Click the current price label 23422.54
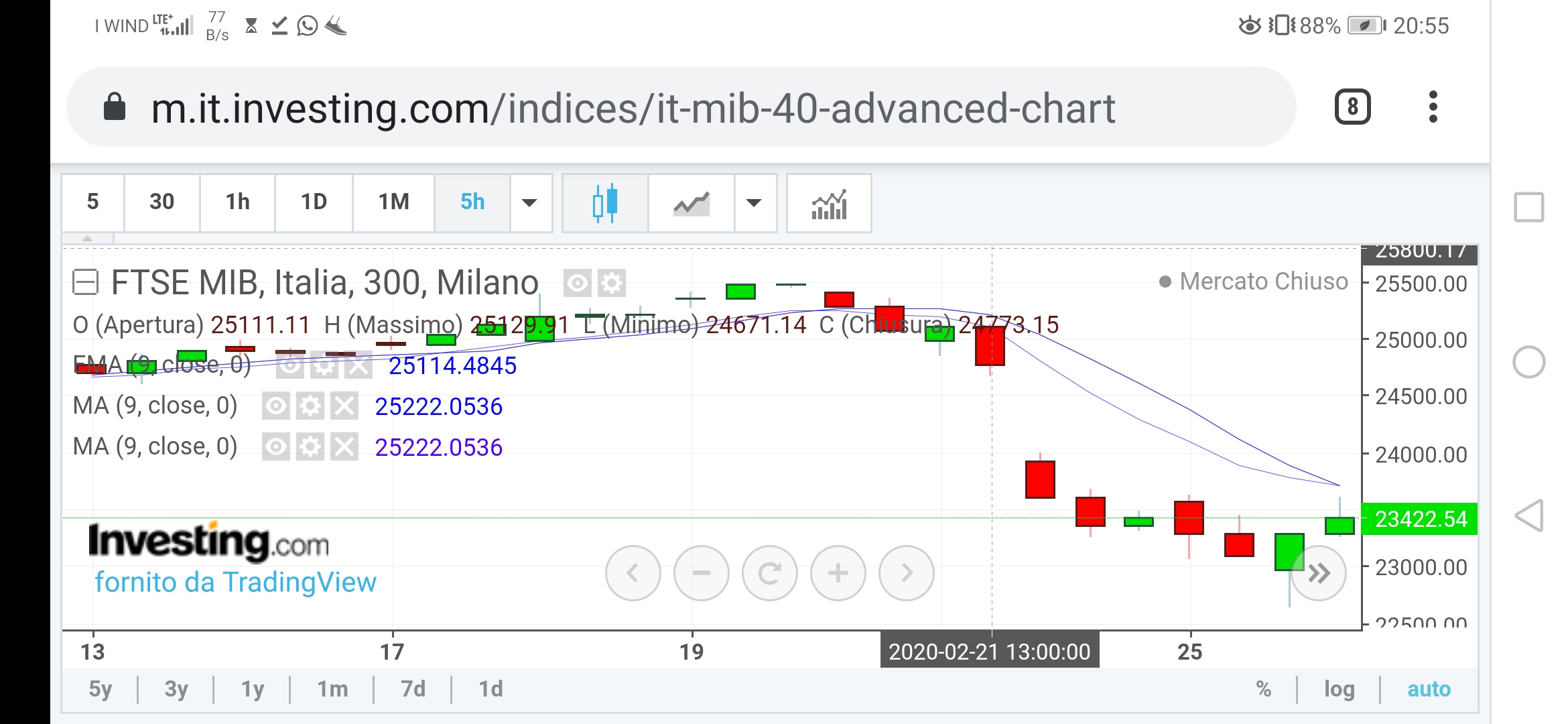The width and height of the screenshot is (1568, 724). [x=1421, y=519]
